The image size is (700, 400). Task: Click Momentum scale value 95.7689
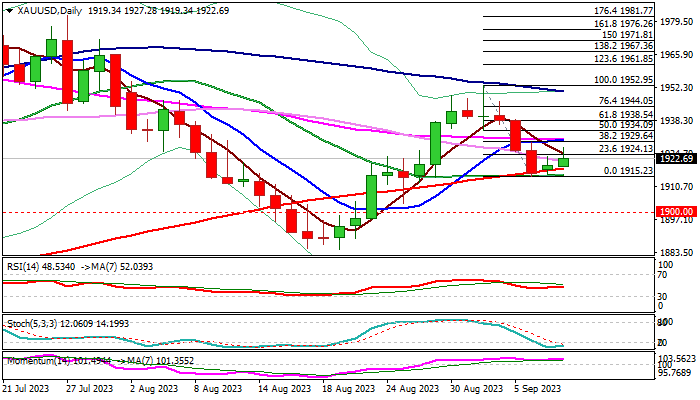tap(676, 372)
